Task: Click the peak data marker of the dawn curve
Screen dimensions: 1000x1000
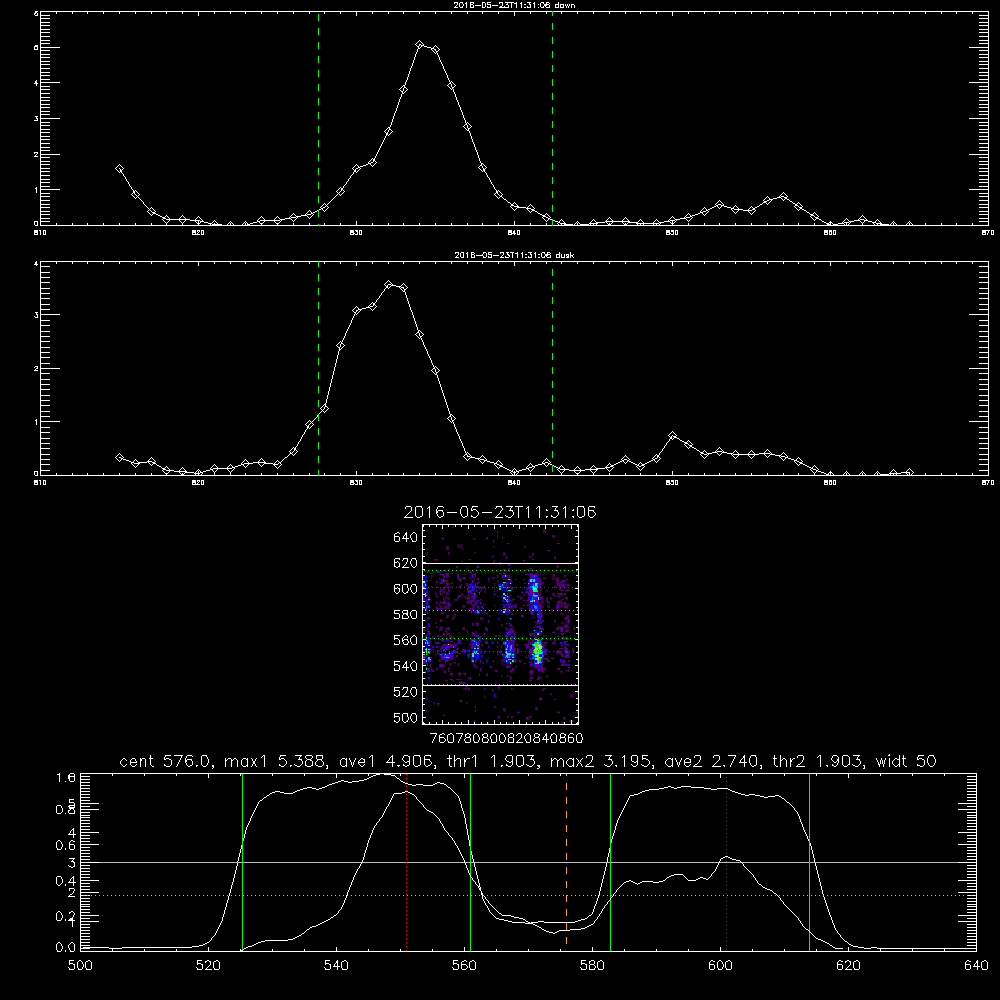Action: point(420,45)
